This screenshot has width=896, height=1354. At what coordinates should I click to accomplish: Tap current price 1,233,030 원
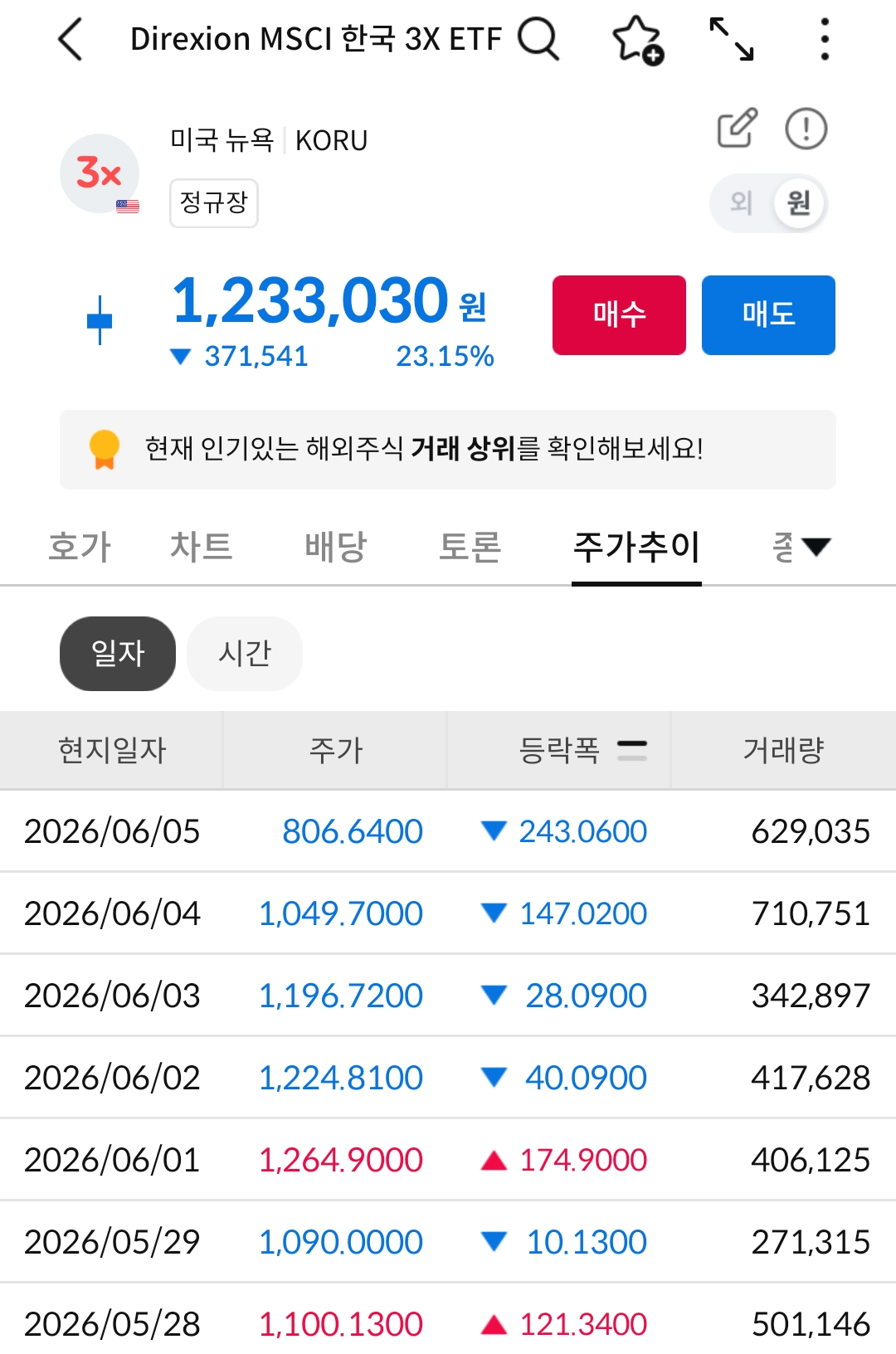pos(329,300)
